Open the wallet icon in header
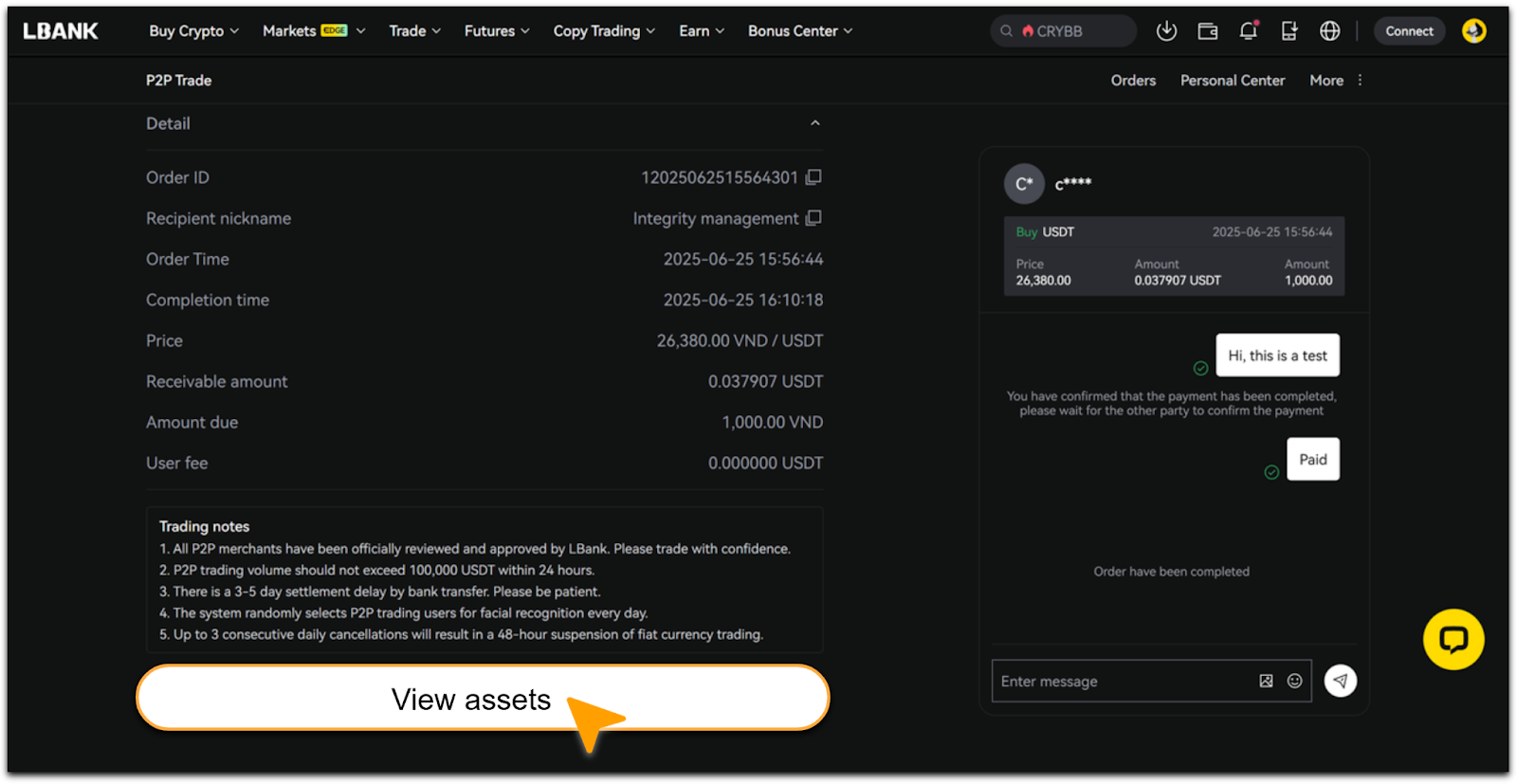The height and width of the screenshot is (784, 1517). point(1207,31)
